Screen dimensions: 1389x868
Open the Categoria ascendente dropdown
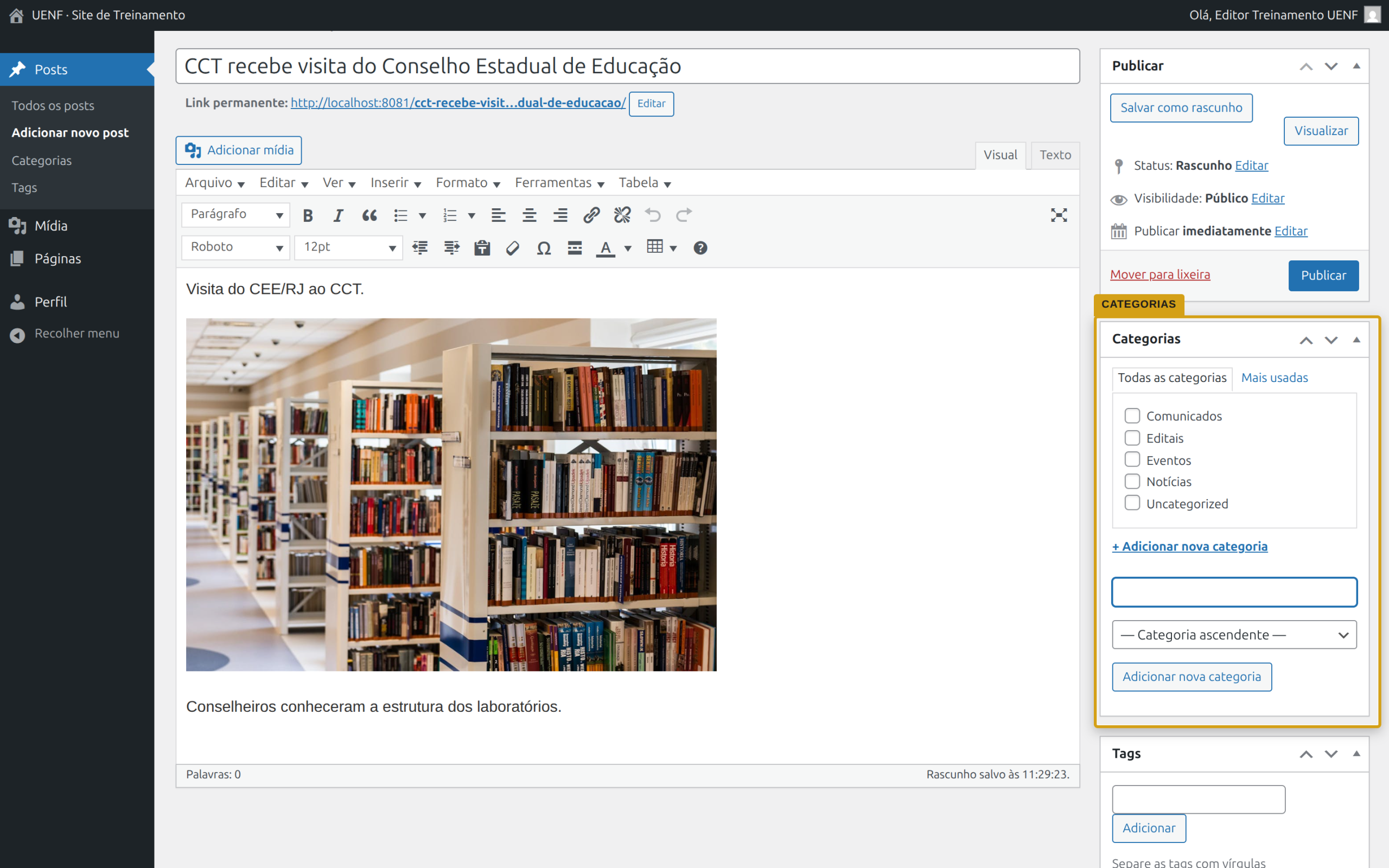pos(1234,634)
